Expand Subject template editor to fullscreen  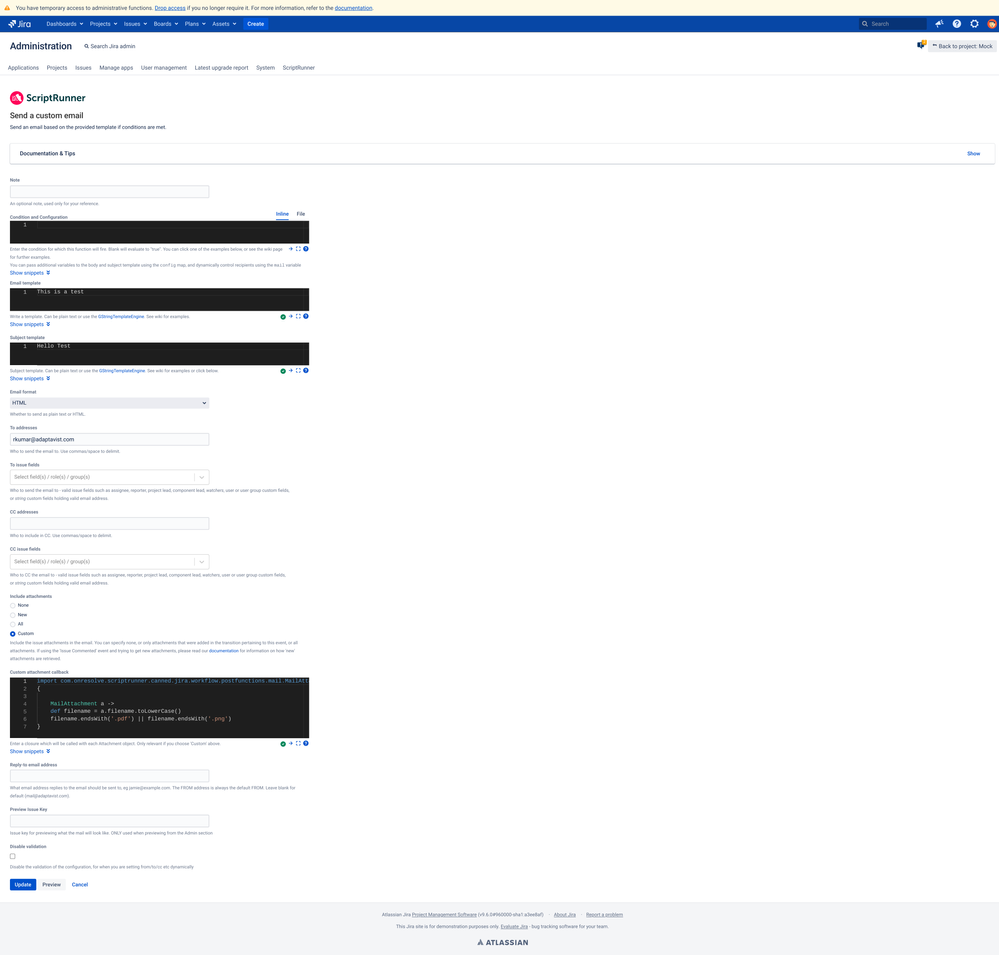pyautogui.click(x=298, y=370)
